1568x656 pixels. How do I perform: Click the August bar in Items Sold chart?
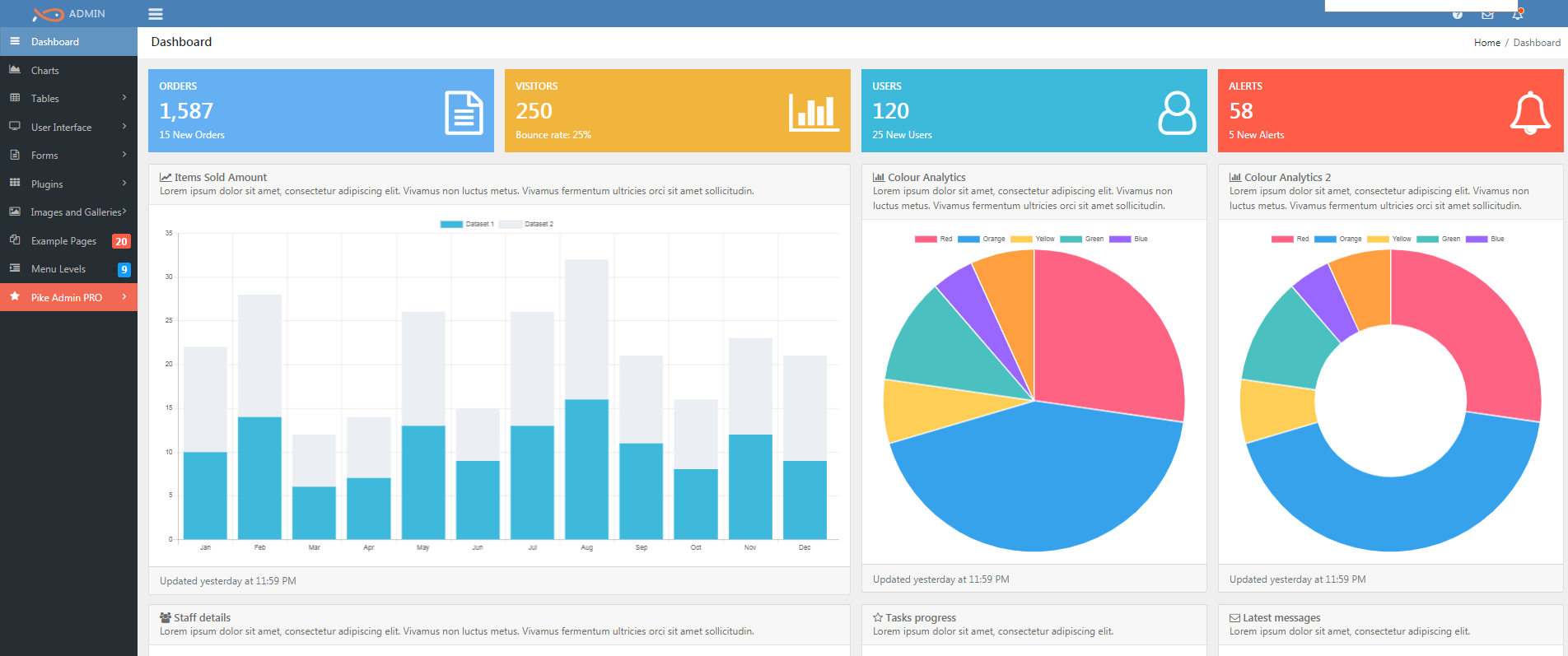point(586,469)
